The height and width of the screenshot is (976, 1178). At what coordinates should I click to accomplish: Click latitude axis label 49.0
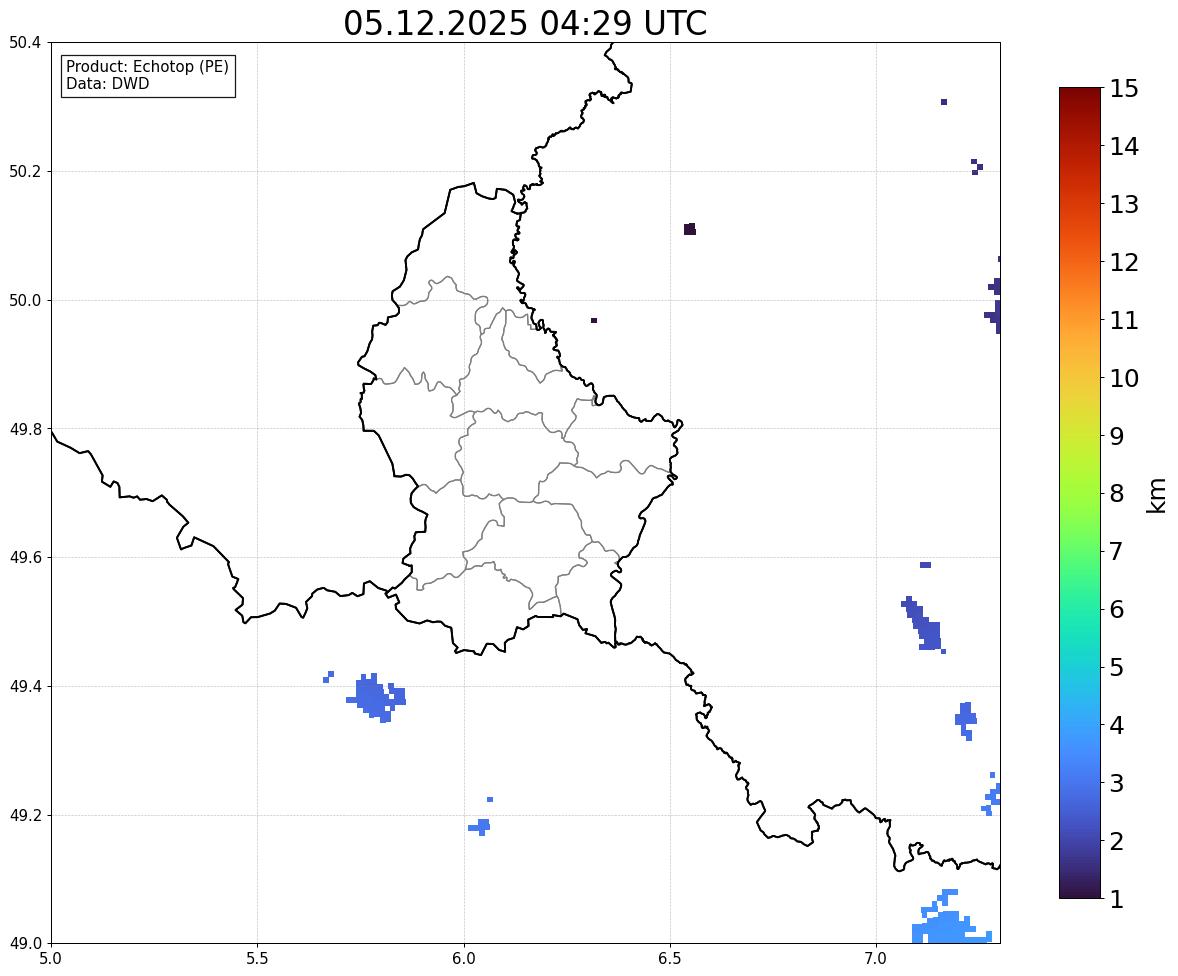click(25, 944)
